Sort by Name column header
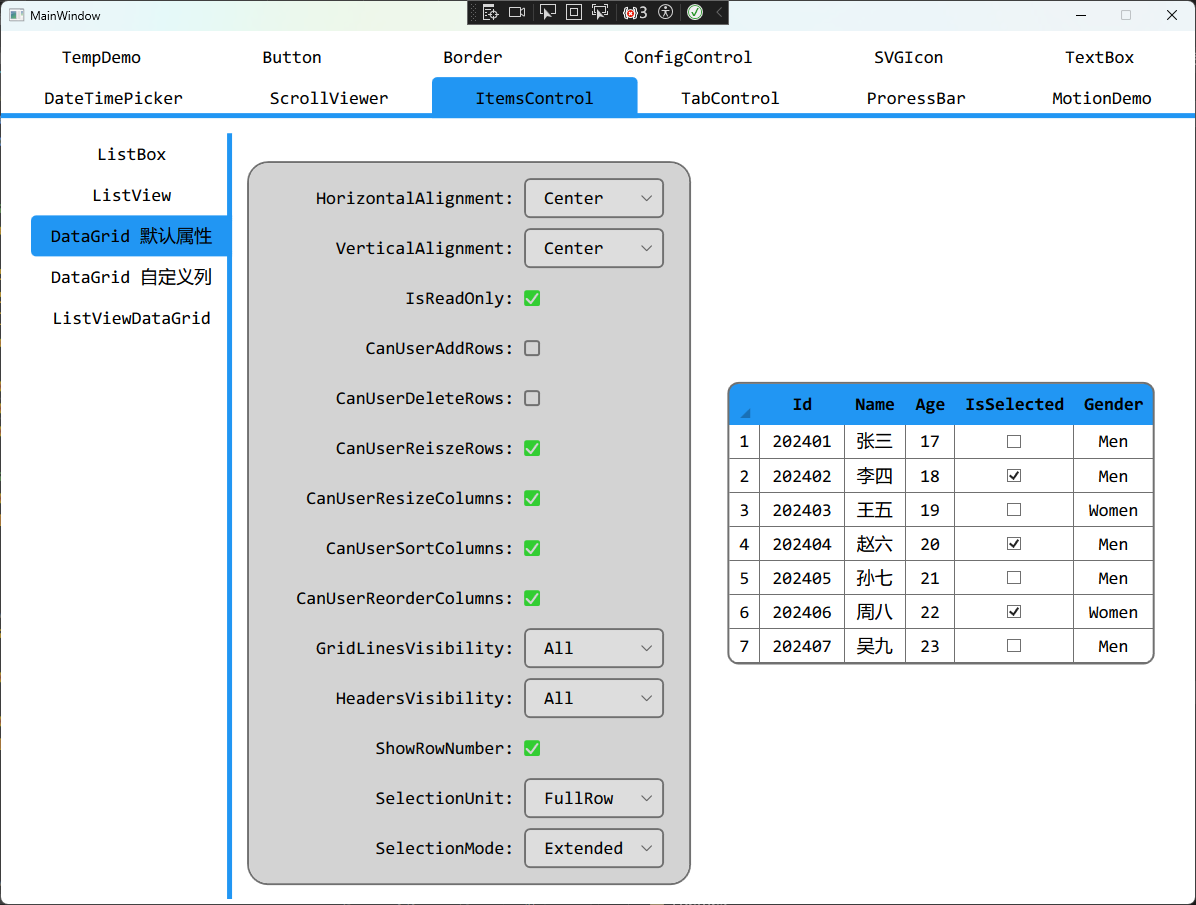 click(x=874, y=404)
